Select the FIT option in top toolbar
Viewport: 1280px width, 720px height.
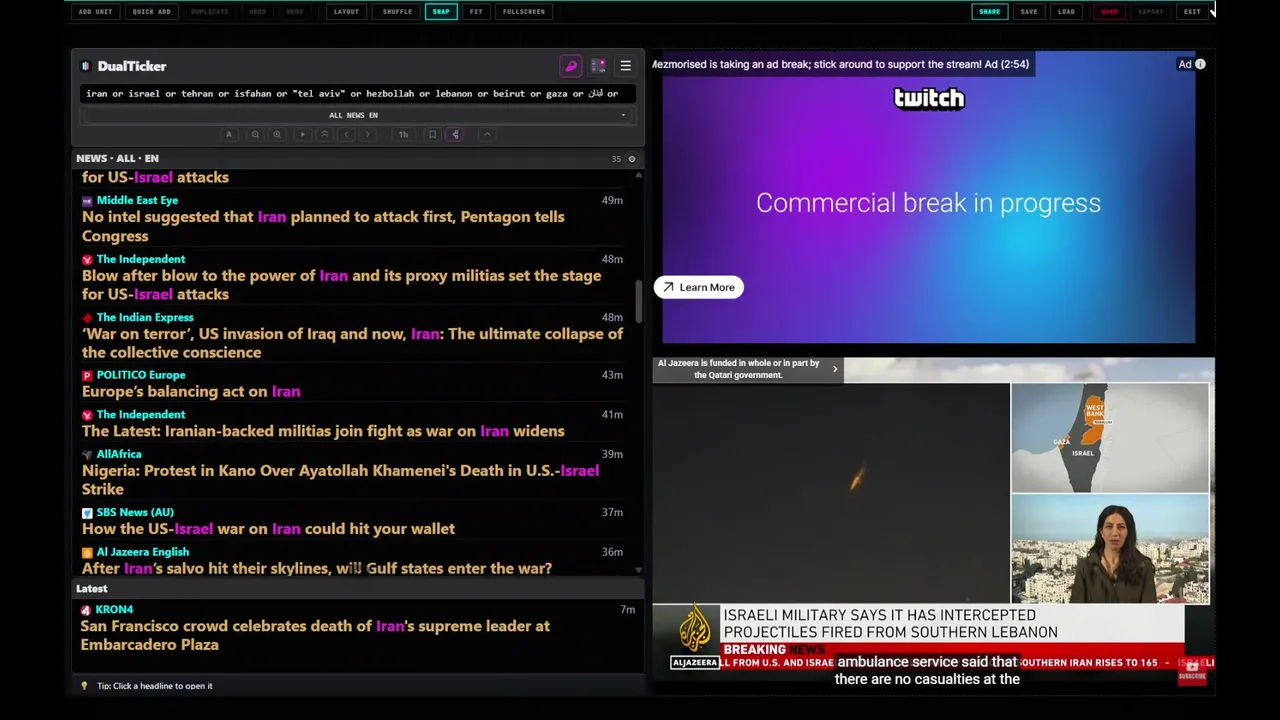coord(476,12)
